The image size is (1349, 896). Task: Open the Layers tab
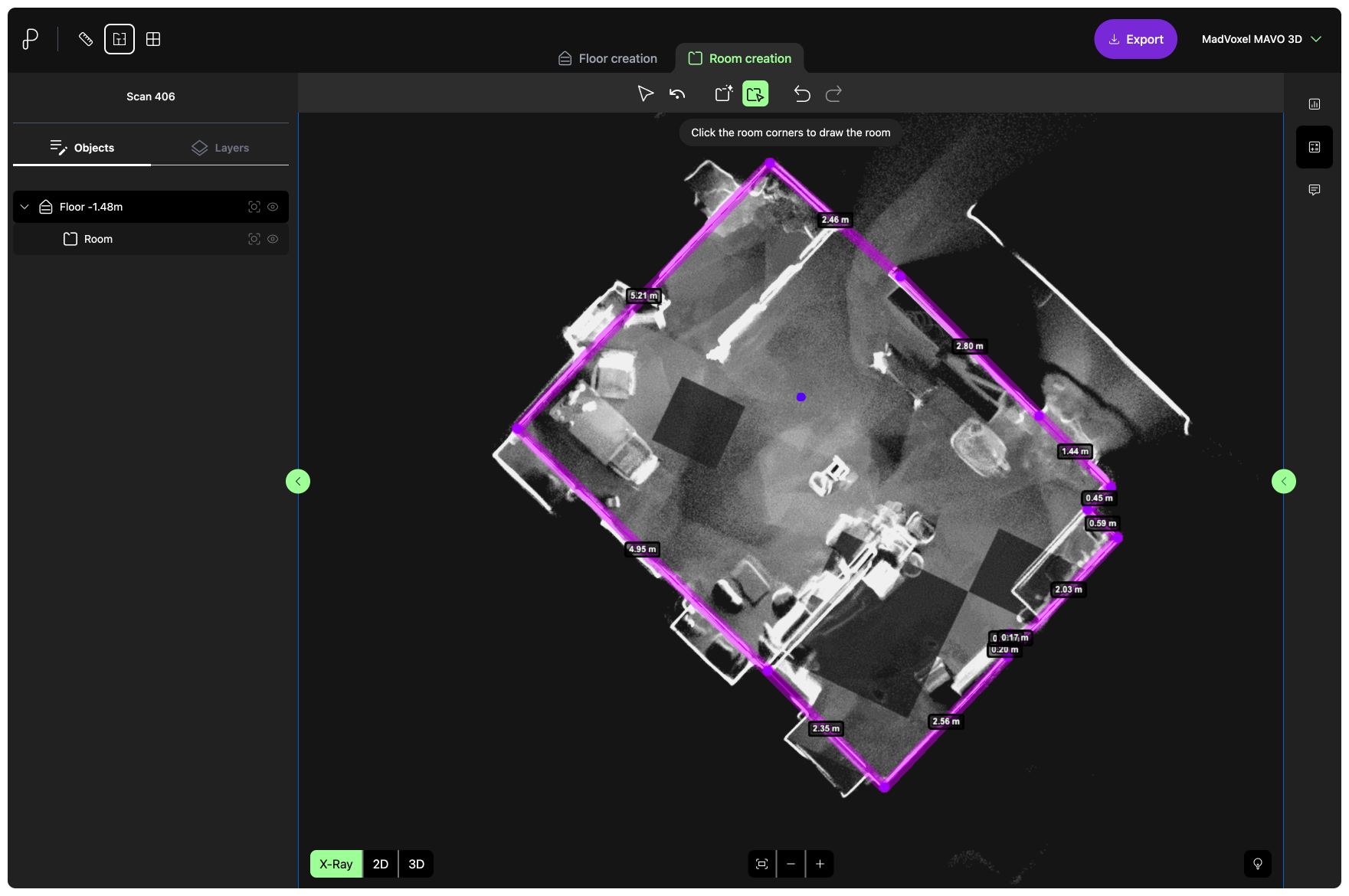pyautogui.click(x=221, y=148)
